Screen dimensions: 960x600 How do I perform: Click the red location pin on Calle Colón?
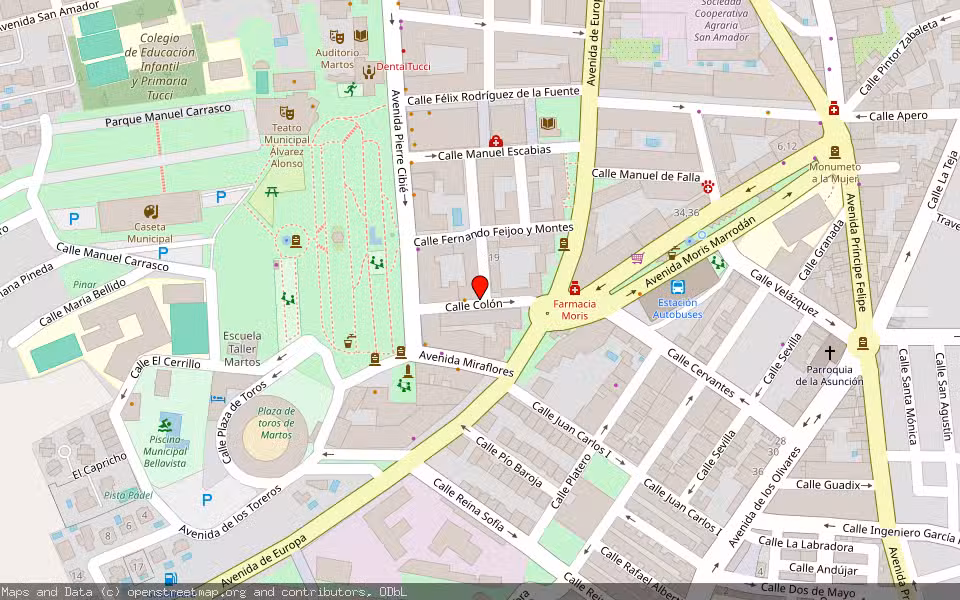point(480,287)
